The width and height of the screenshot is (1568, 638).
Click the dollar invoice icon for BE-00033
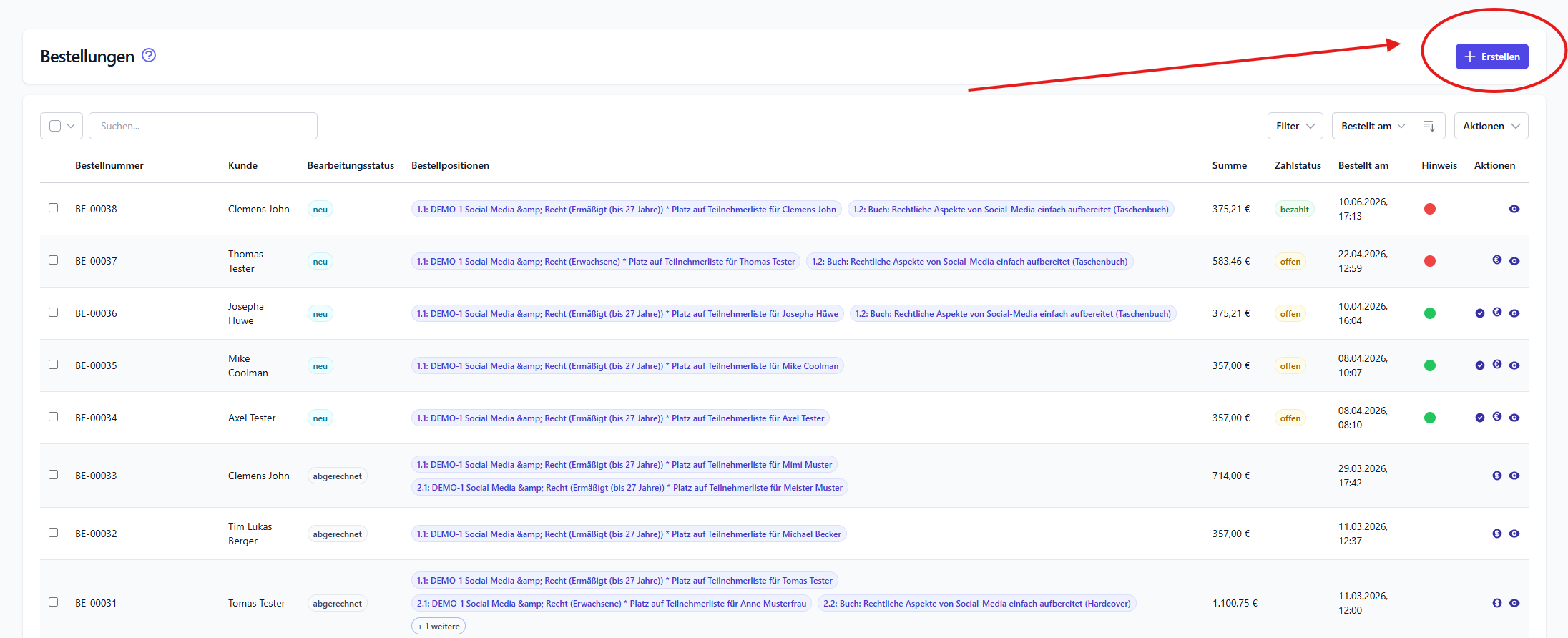click(x=1496, y=476)
